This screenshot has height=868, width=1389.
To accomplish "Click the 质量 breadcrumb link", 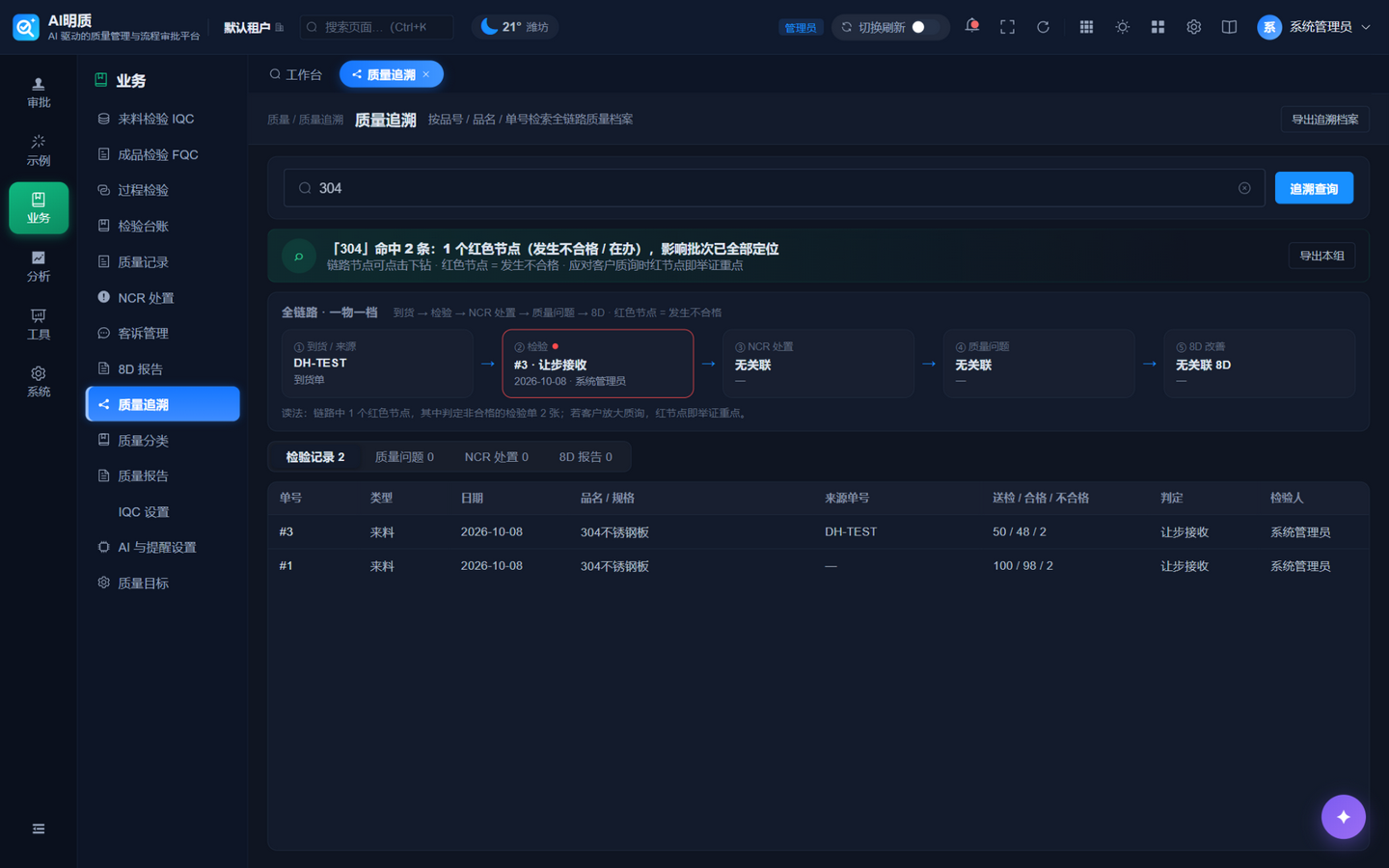I will 278,120.
